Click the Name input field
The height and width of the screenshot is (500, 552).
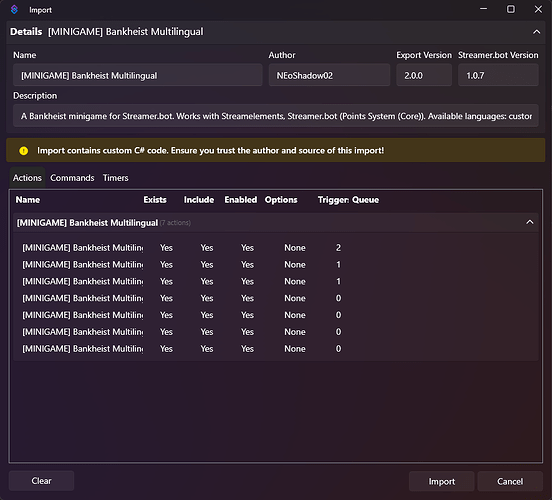pos(138,75)
